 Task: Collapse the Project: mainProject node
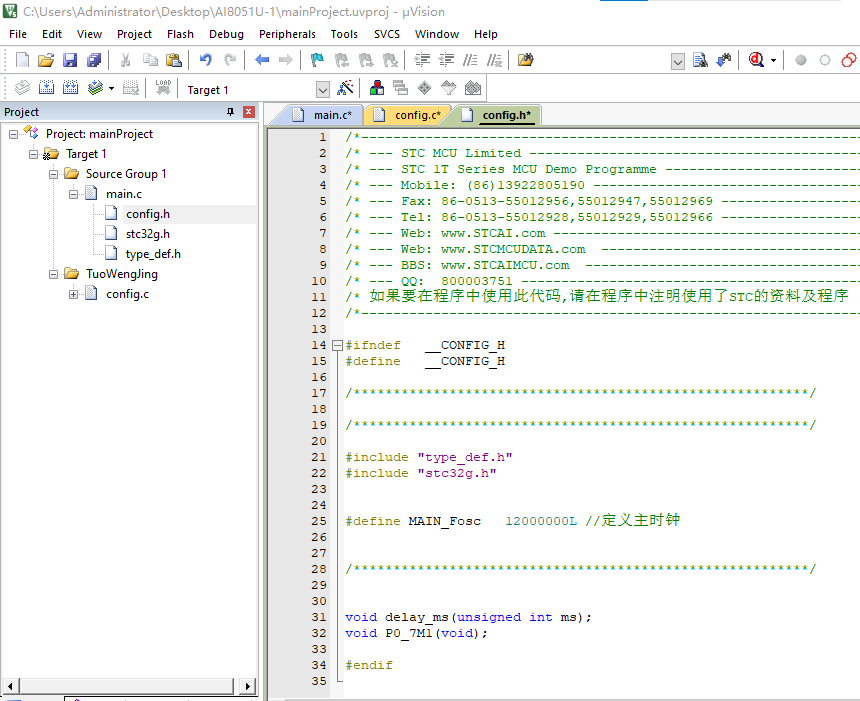[13, 134]
